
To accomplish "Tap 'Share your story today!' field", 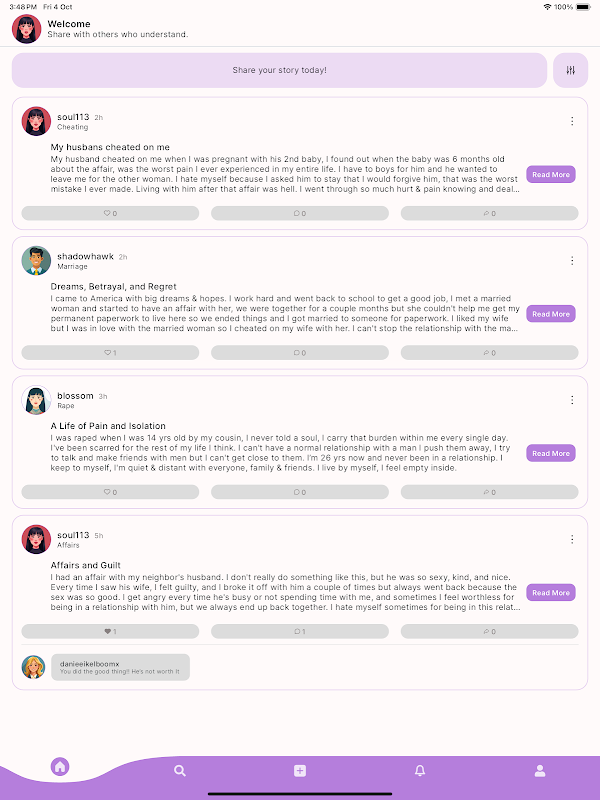I will (280, 70).
